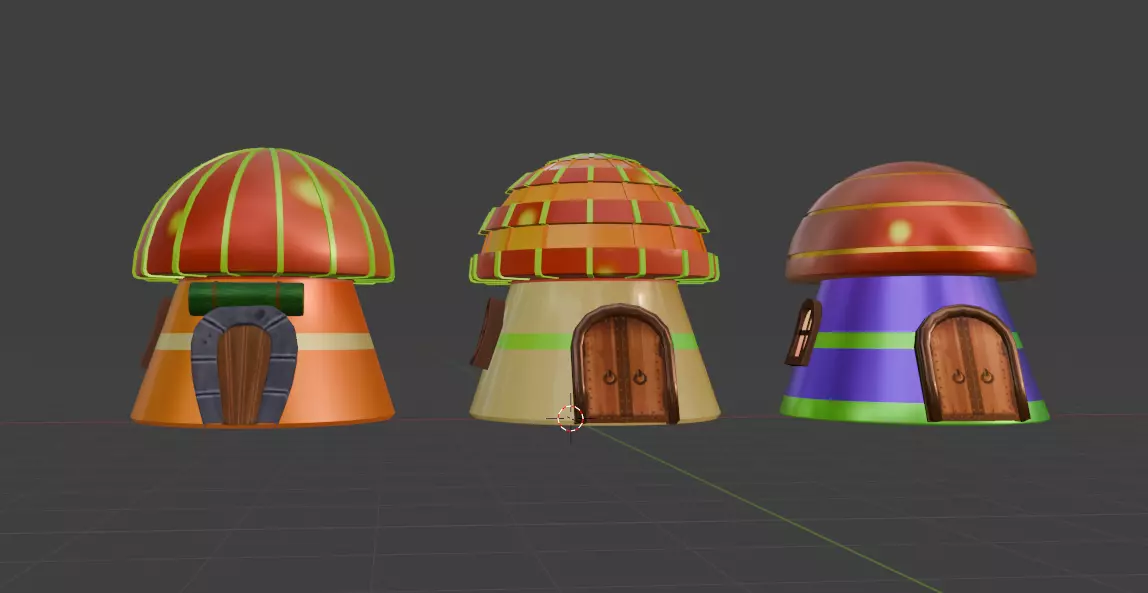Select the double wooden door on middle house
The height and width of the screenshot is (593, 1148).
[625, 365]
